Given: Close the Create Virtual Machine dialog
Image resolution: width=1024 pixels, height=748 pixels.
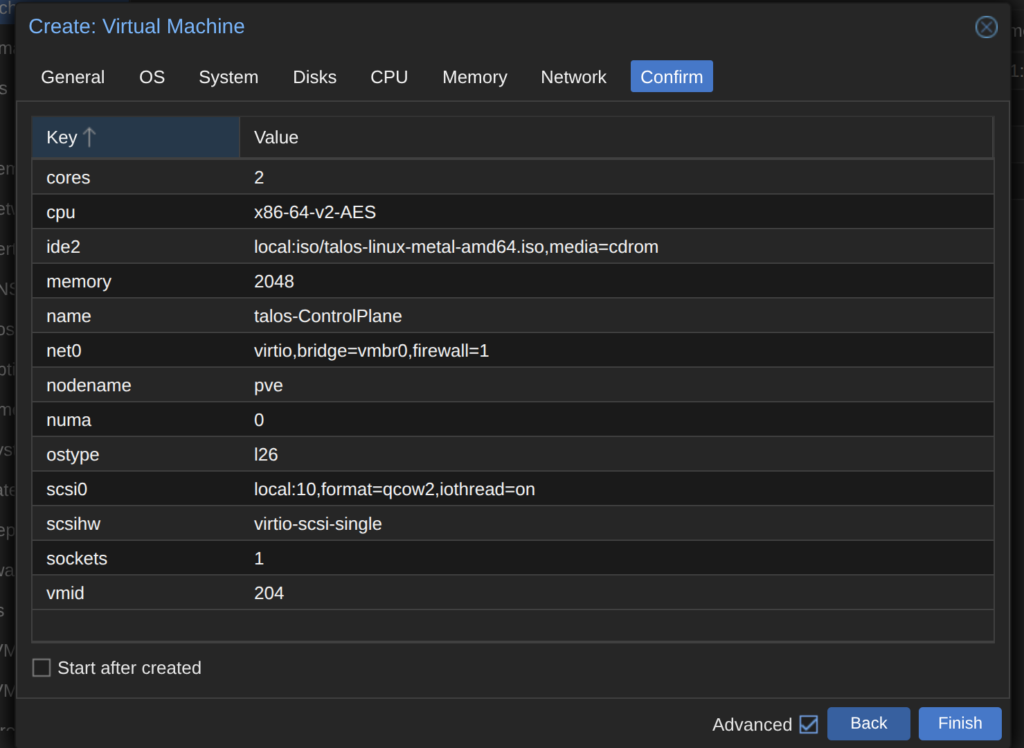Looking at the screenshot, I should [986, 27].
